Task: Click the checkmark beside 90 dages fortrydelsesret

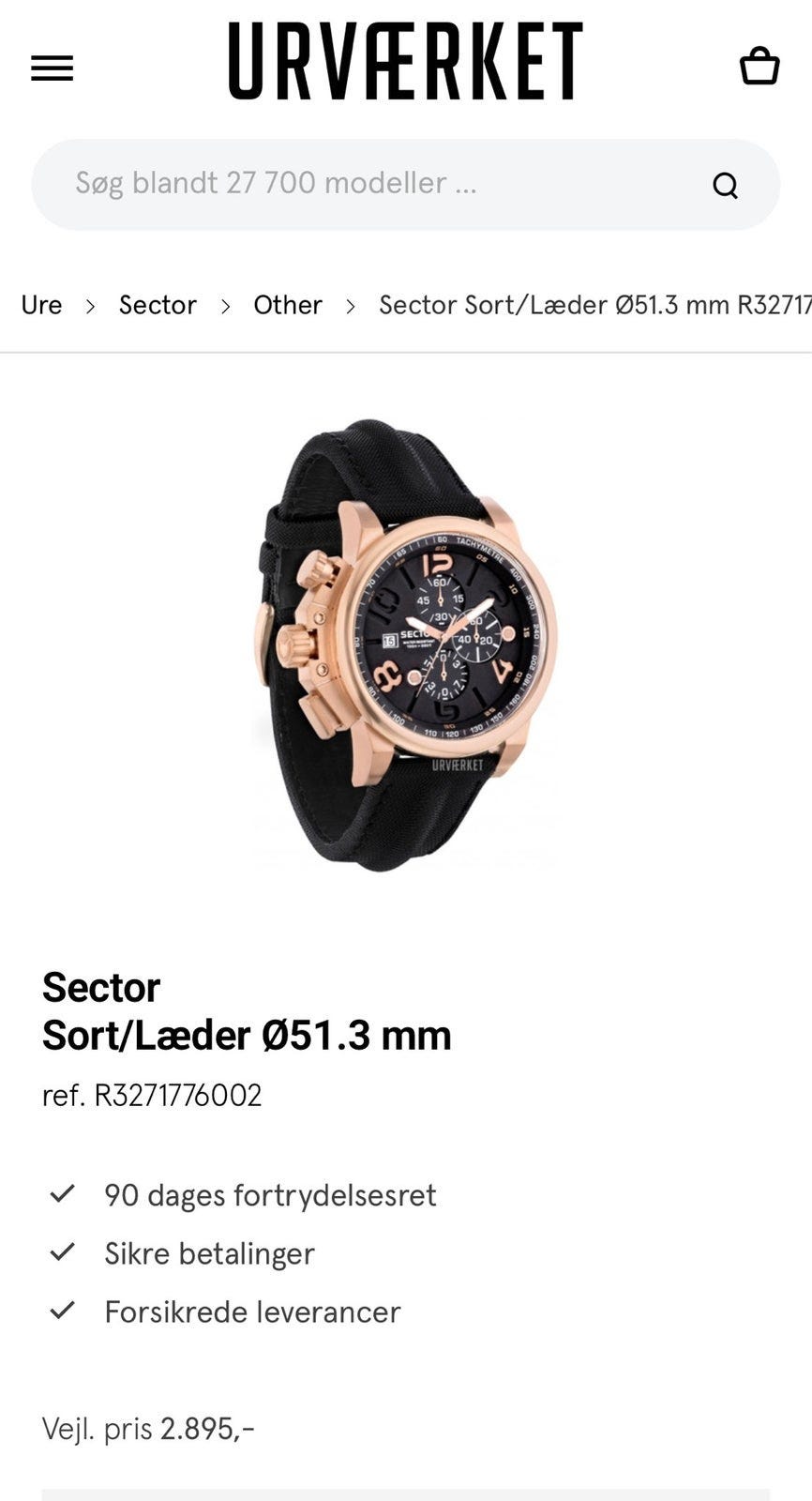Action: pos(62,1194)
